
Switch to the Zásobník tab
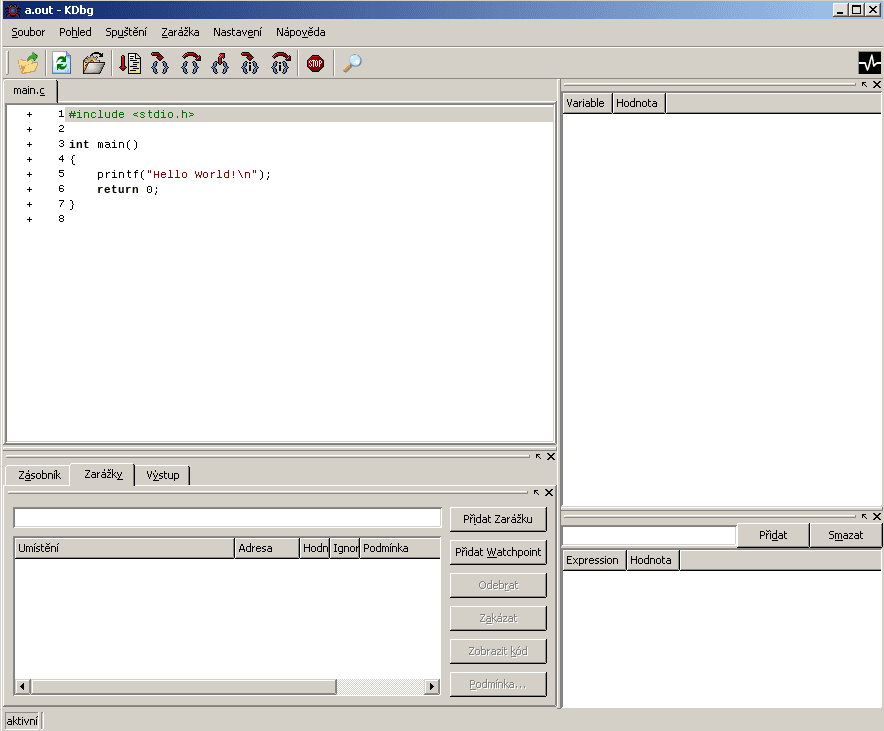(x=39, y=475)
